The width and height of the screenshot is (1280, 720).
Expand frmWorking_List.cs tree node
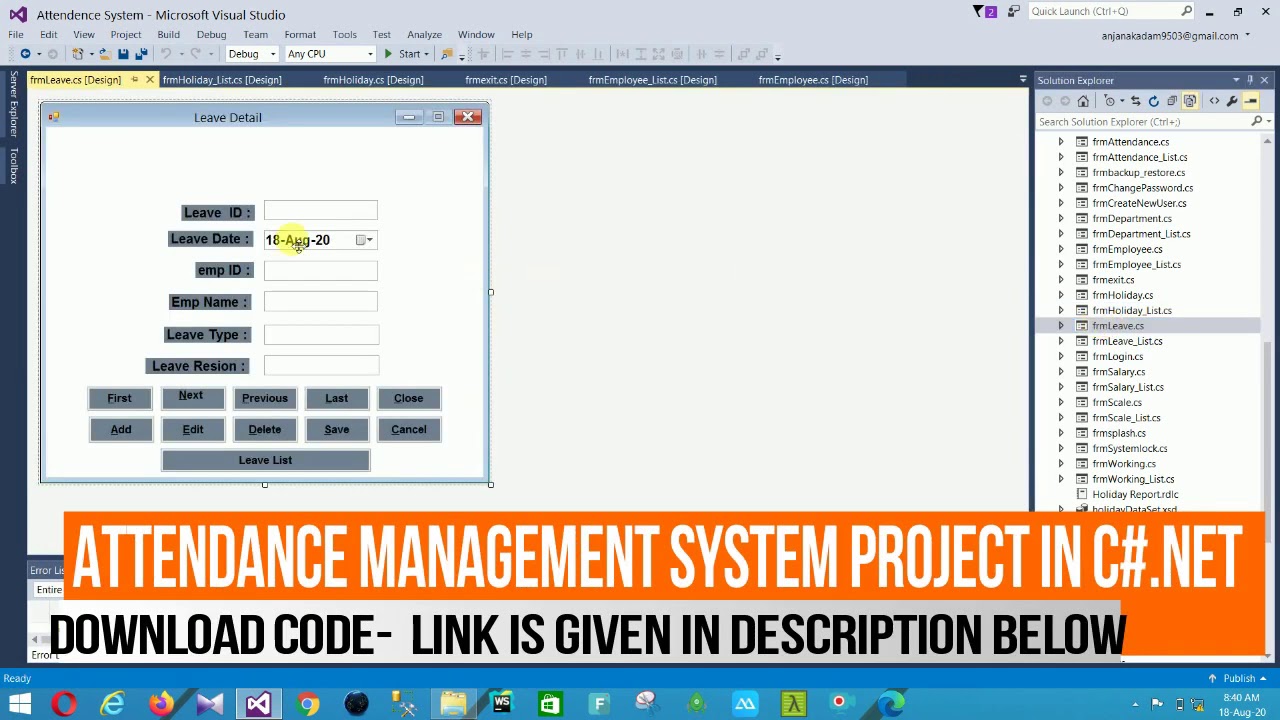[x=1061, y=479]
